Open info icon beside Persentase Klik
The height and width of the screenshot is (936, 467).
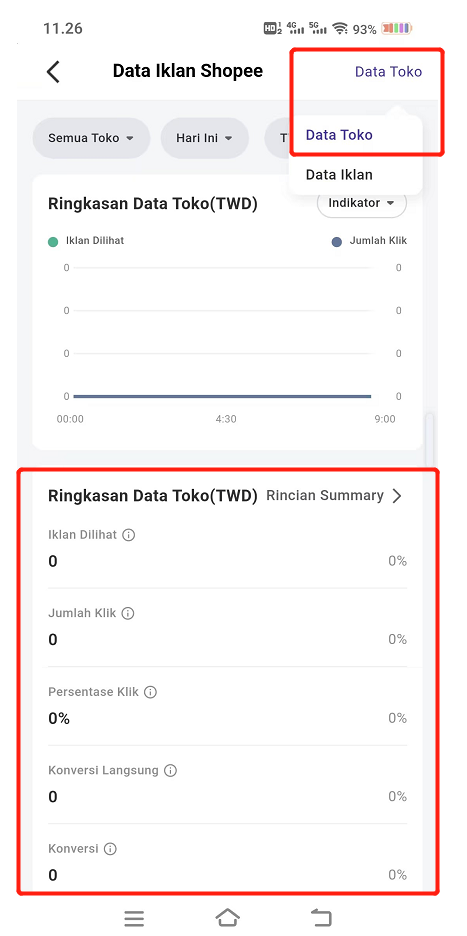pos(150,692)
